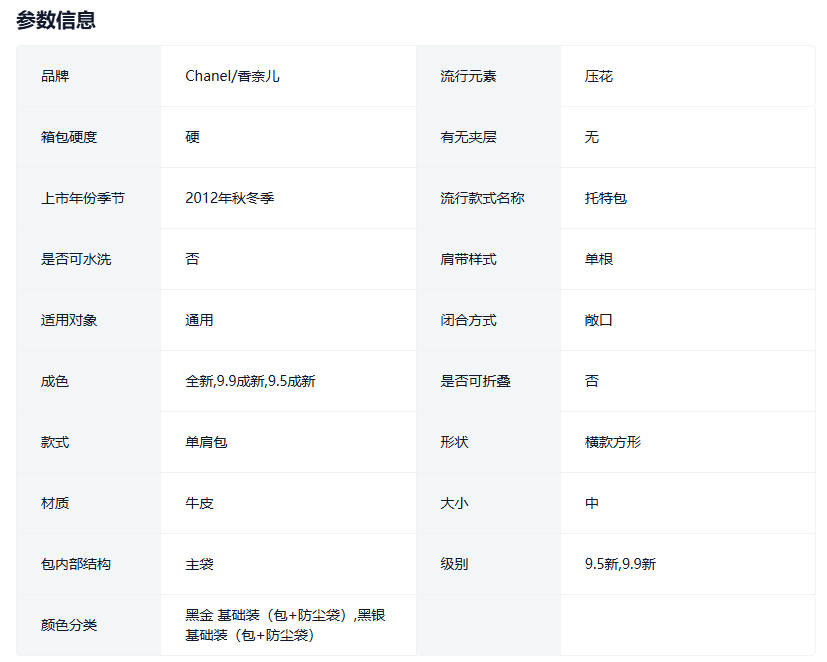Click the 单肩包 value in 款式 row

[206, 442]
